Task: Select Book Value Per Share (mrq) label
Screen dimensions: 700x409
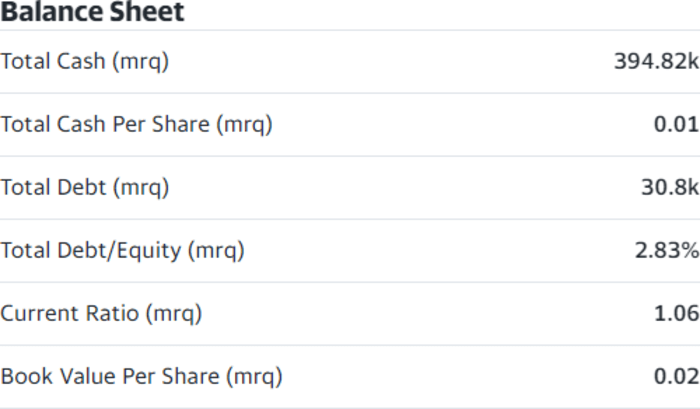Action: pos(142,376)
